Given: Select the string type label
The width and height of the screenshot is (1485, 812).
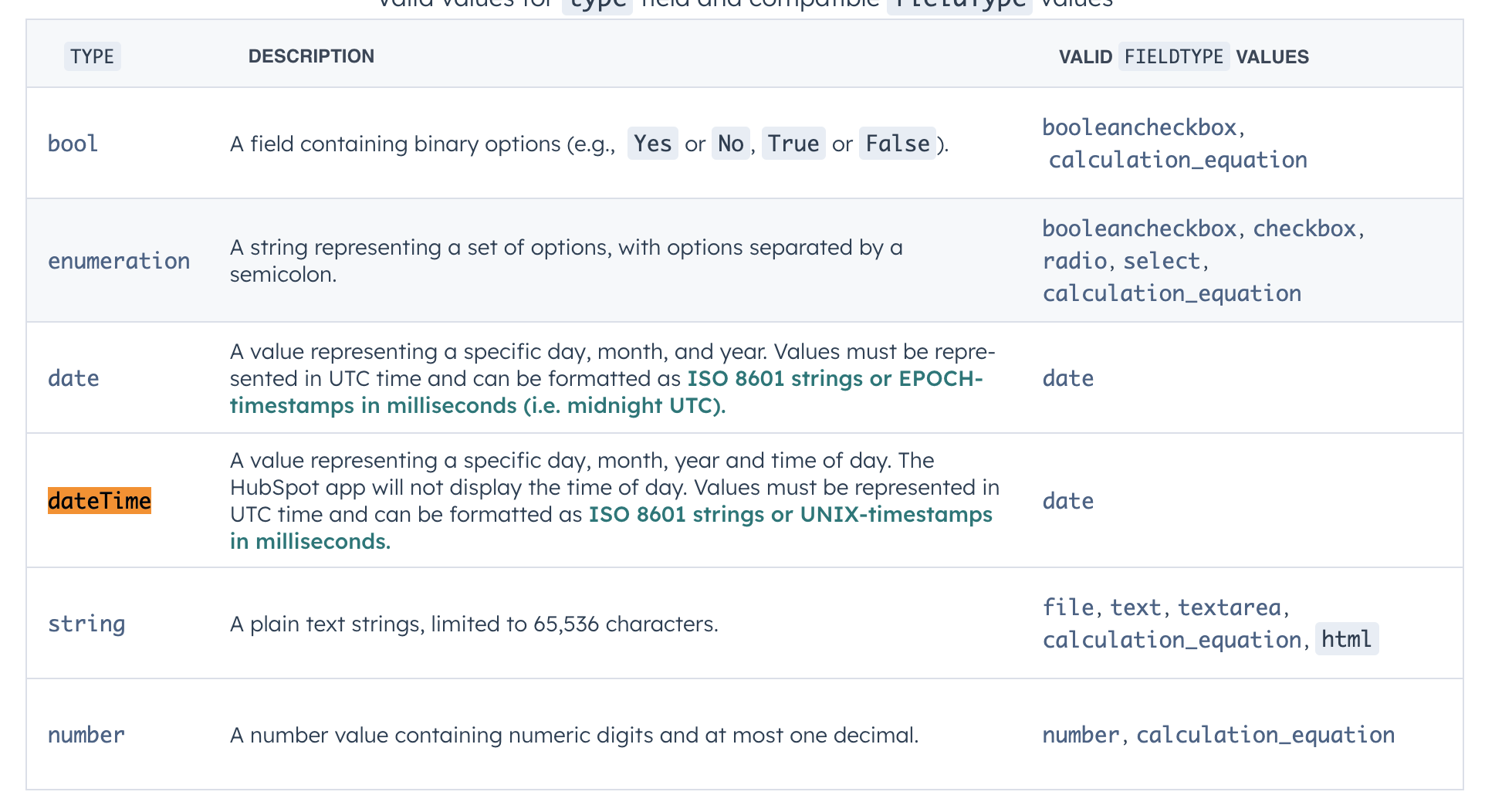Looking at the screenshot, I should click(x=86, y=623).
